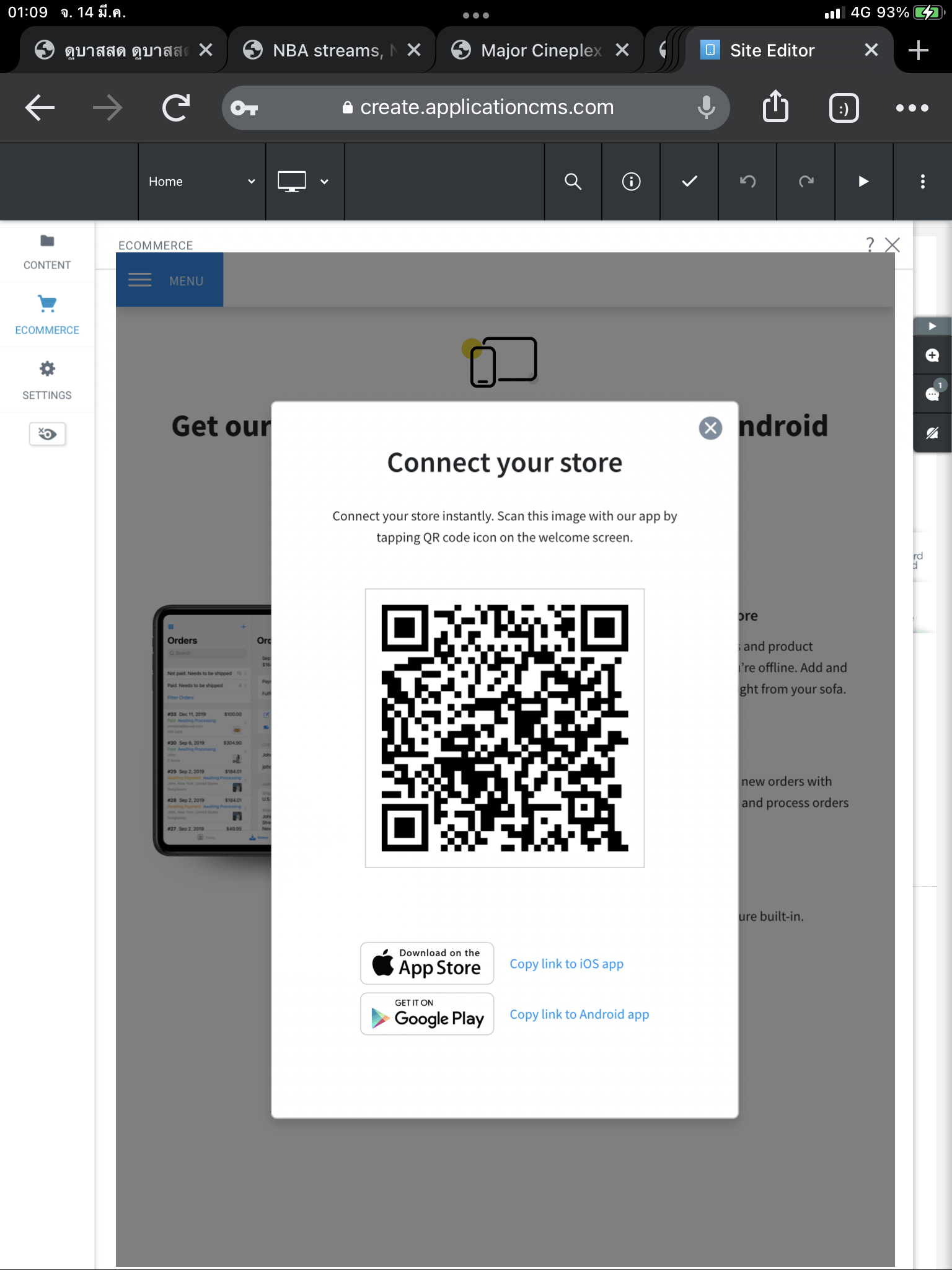Tap the microphone voice search icon
This screenshot has height=1270, width=952.
706,108
